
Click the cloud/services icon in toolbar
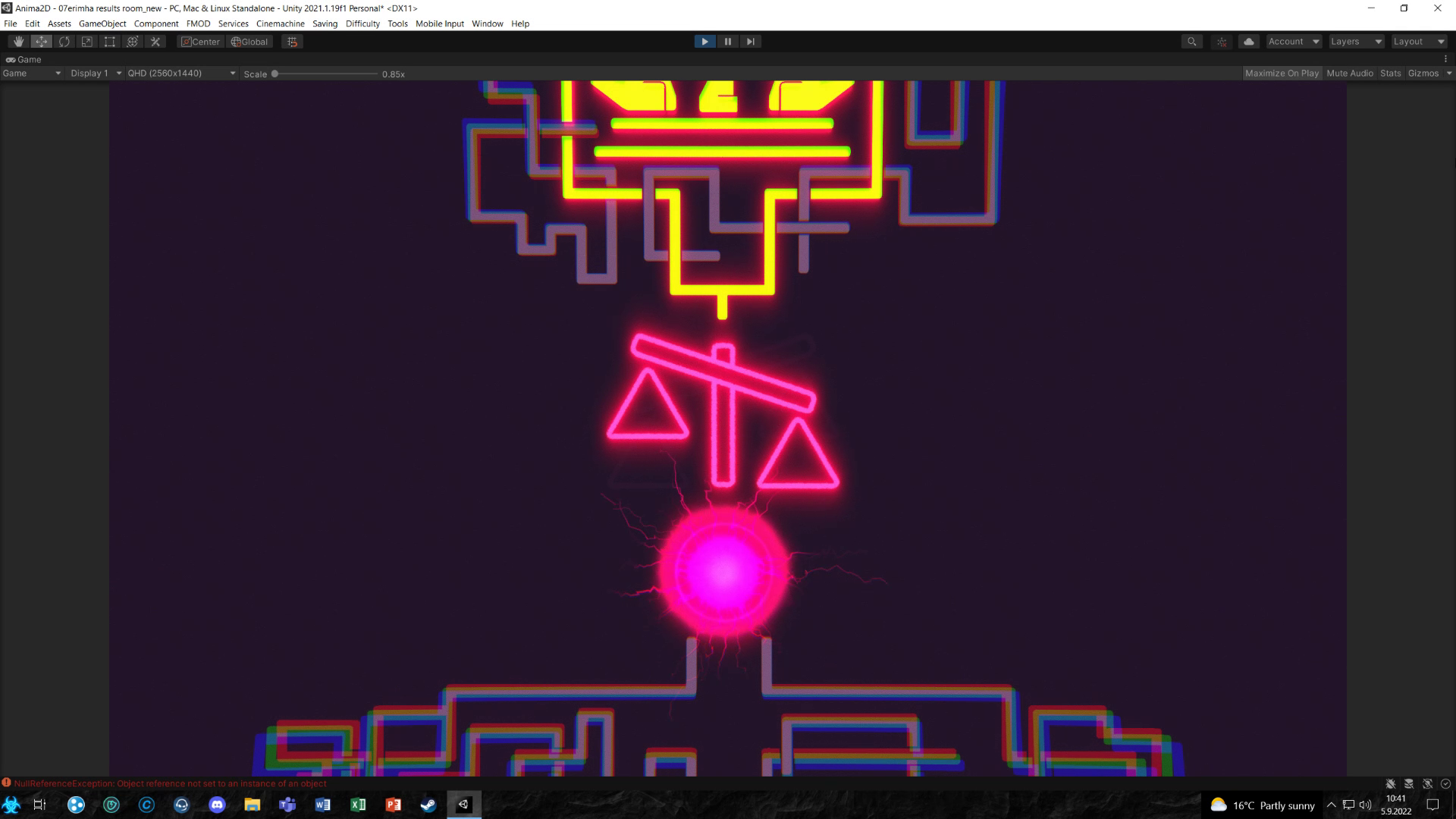[x=1248, y=41]
